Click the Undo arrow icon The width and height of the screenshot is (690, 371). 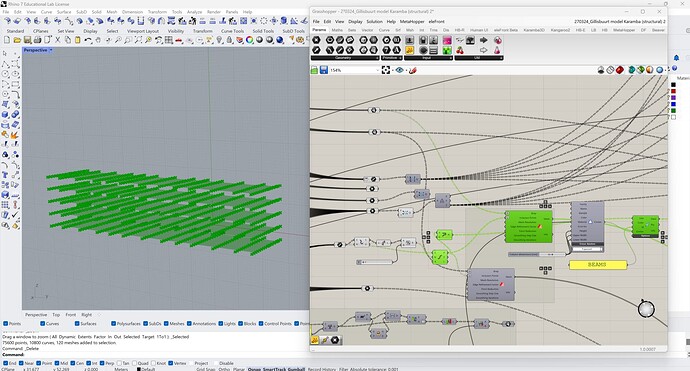tap(88, 40)
